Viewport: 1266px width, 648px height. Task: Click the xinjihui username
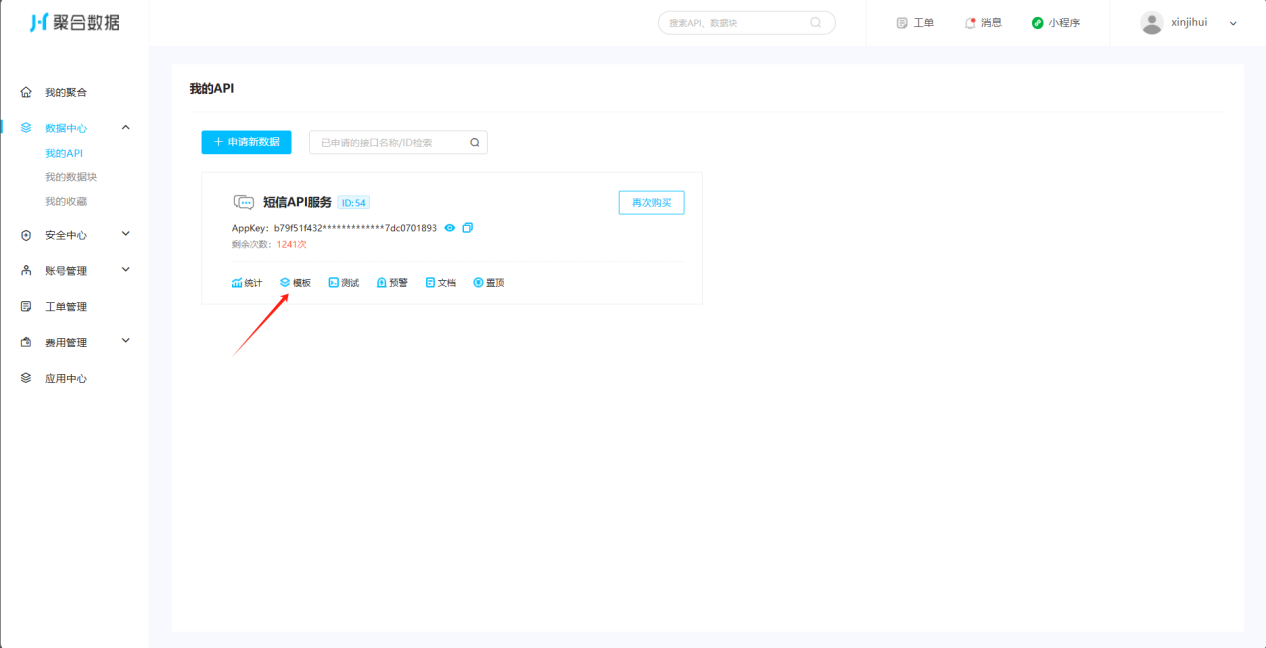click(x=1189, y=22)
